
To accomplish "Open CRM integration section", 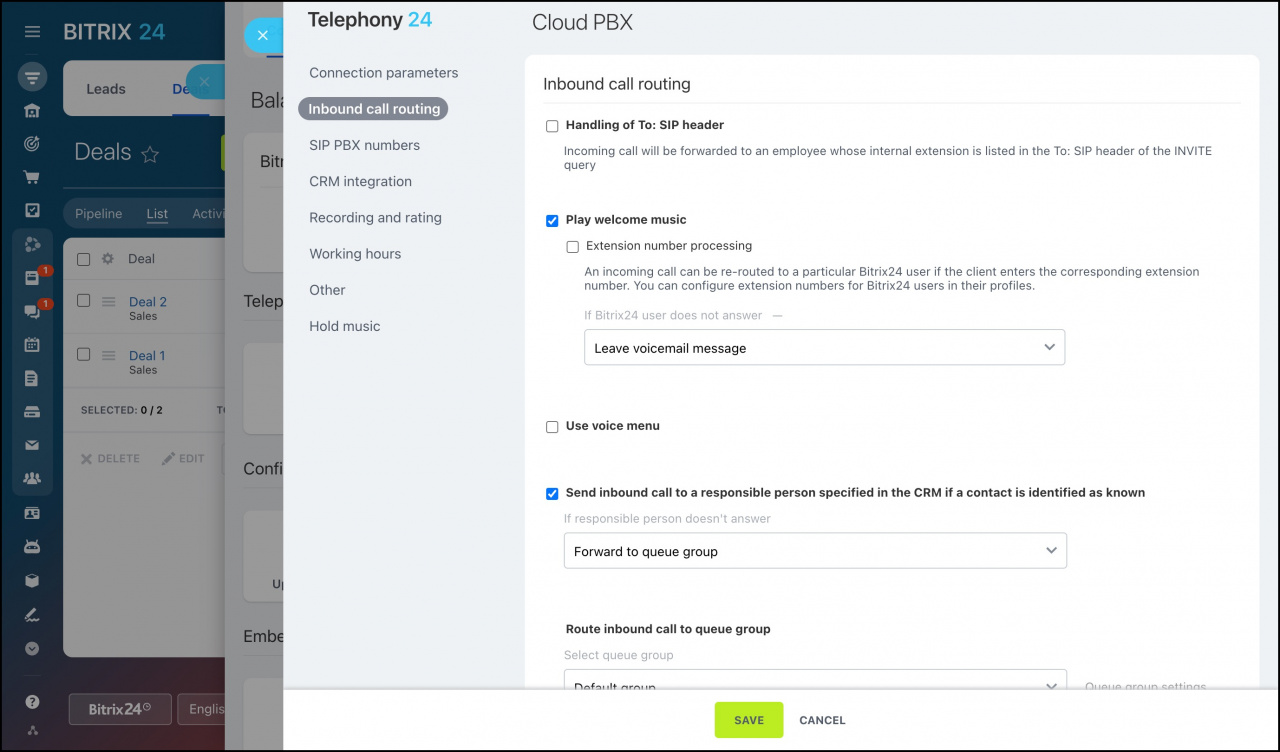I will [361, 181].
